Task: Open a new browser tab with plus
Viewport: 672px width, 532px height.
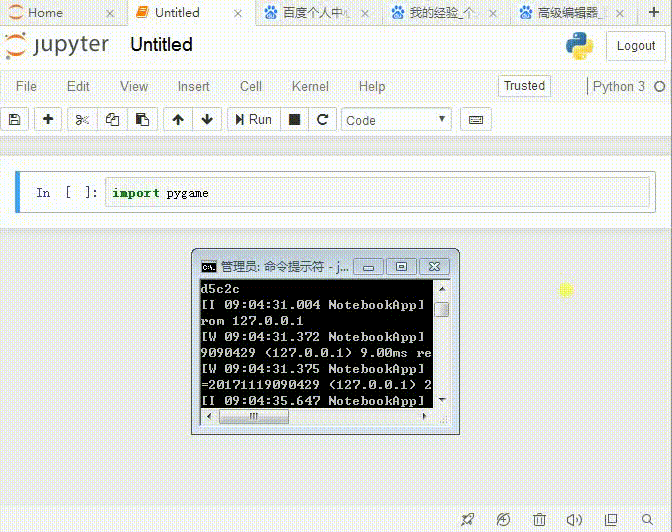Action: click(654, 12)
